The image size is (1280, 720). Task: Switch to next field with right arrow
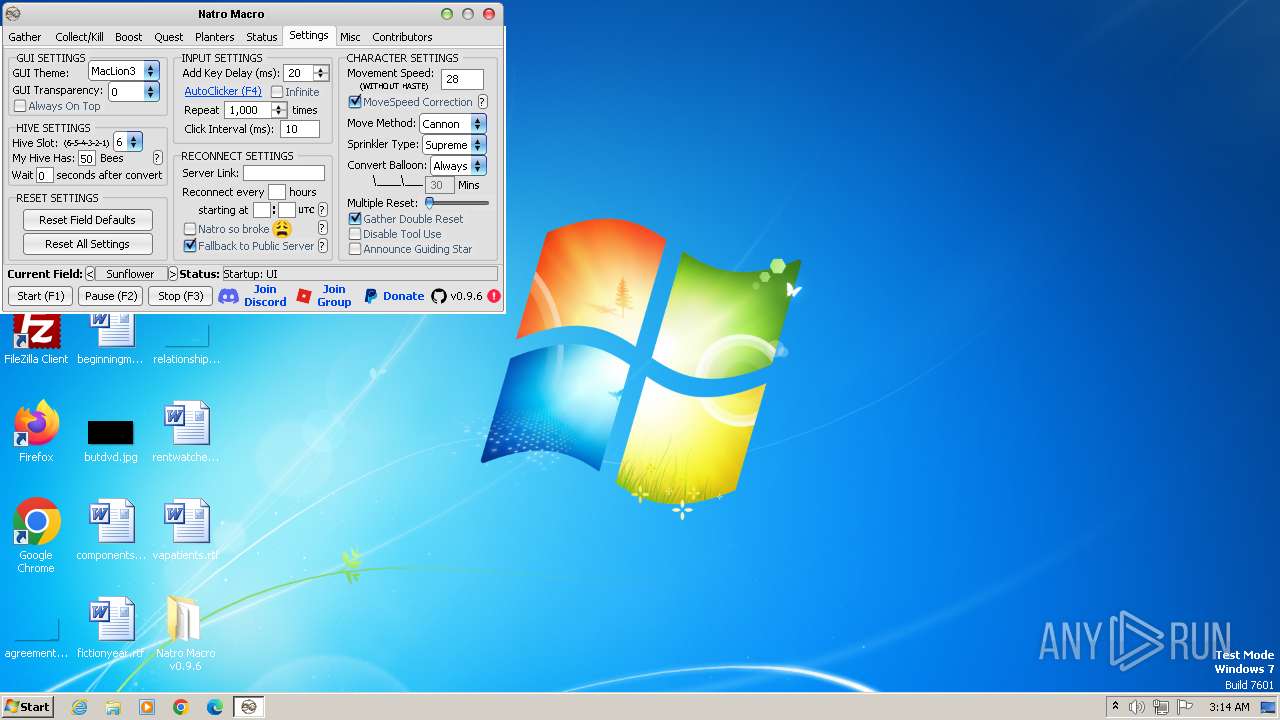pos(173,274)
